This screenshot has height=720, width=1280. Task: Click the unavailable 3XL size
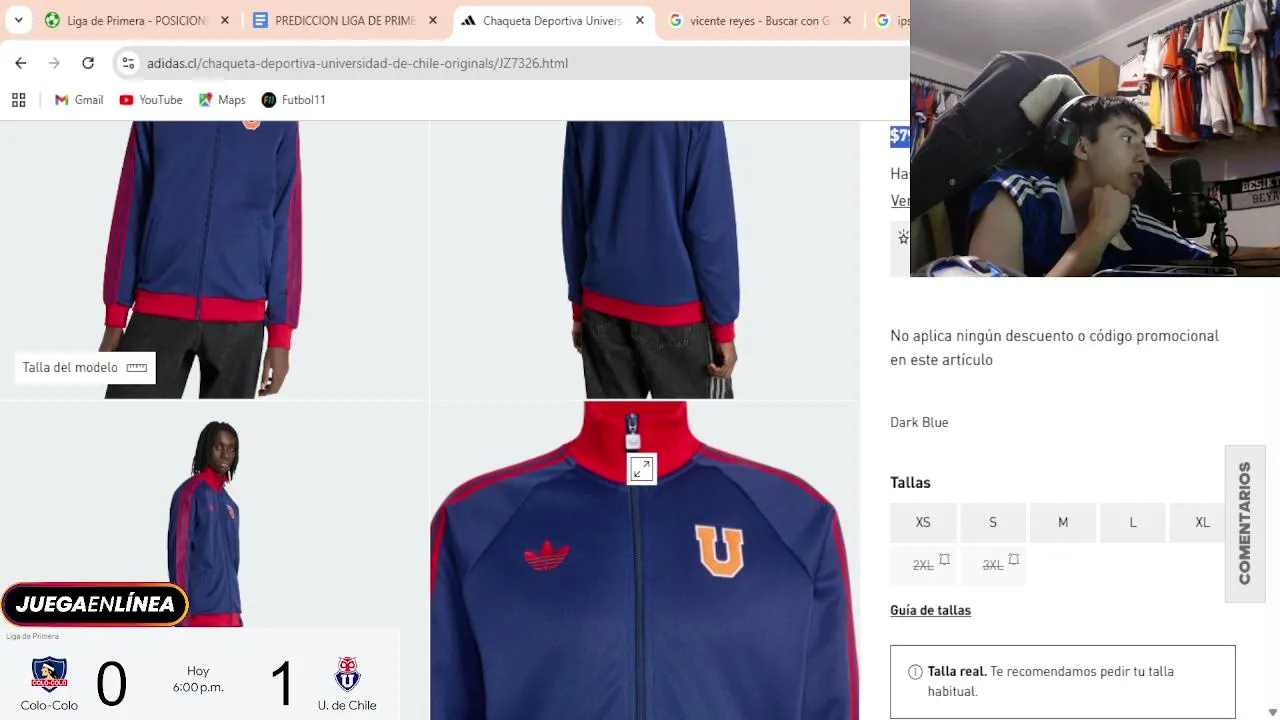click(x=993, y=565)
